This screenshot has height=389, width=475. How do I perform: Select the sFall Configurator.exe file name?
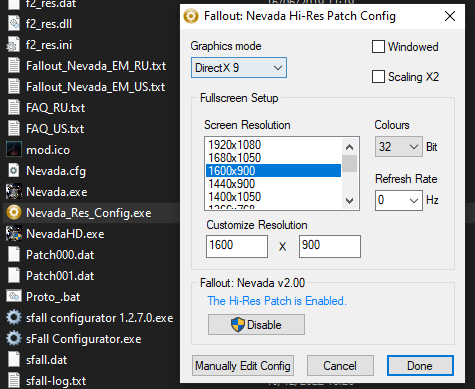coord(84,339)
